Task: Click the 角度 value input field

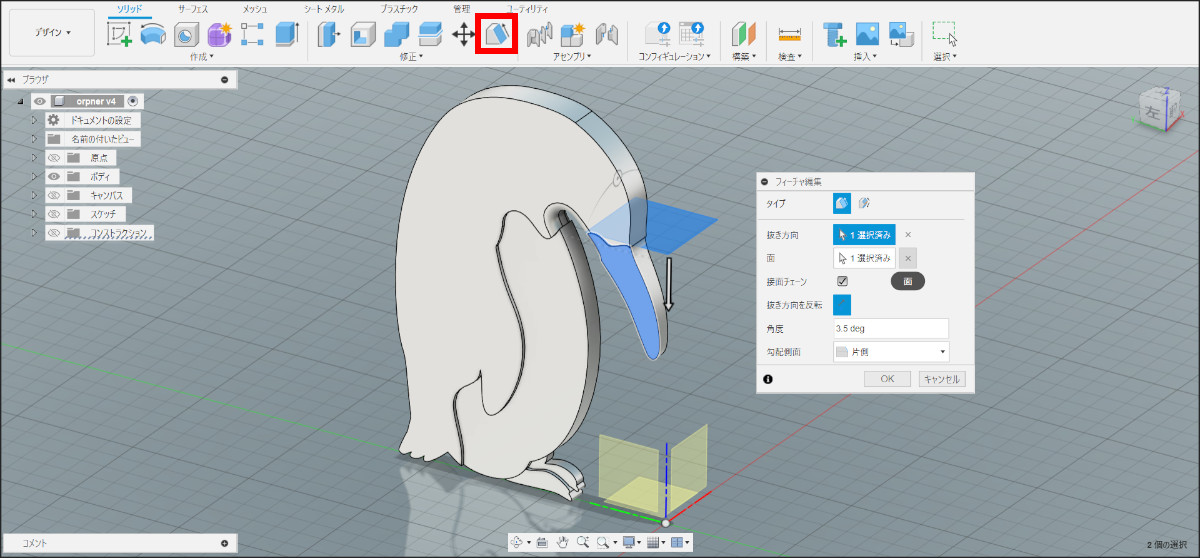Action: (x=890, y=328)
